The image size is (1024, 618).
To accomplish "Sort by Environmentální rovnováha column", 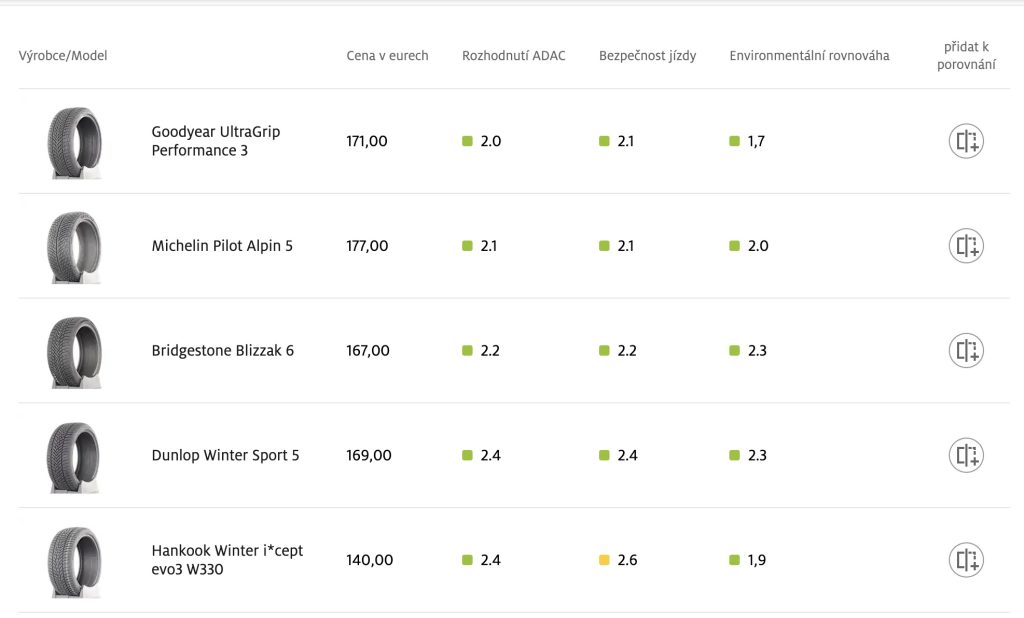I will (809, 56).
